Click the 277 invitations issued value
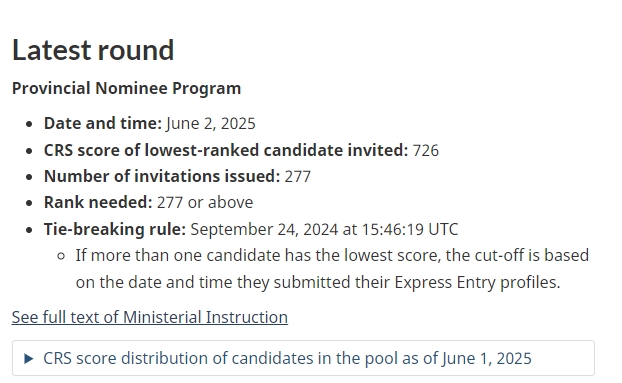622x383 pixels. (x=298, y=177)
